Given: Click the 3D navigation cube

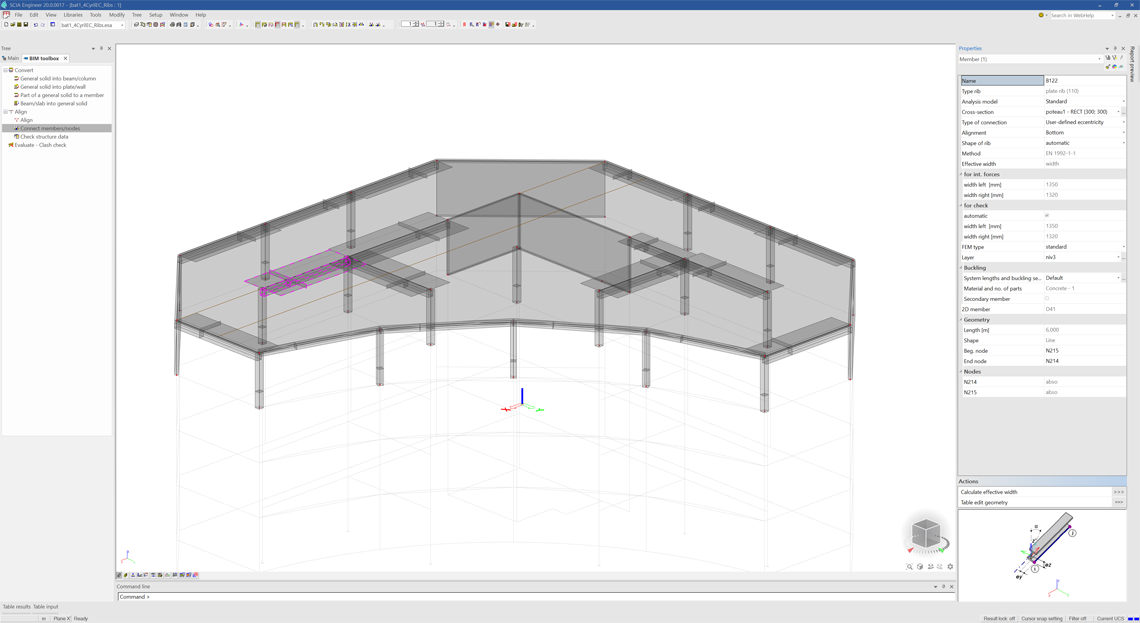Looking at the screenshot, I should 926,534.
